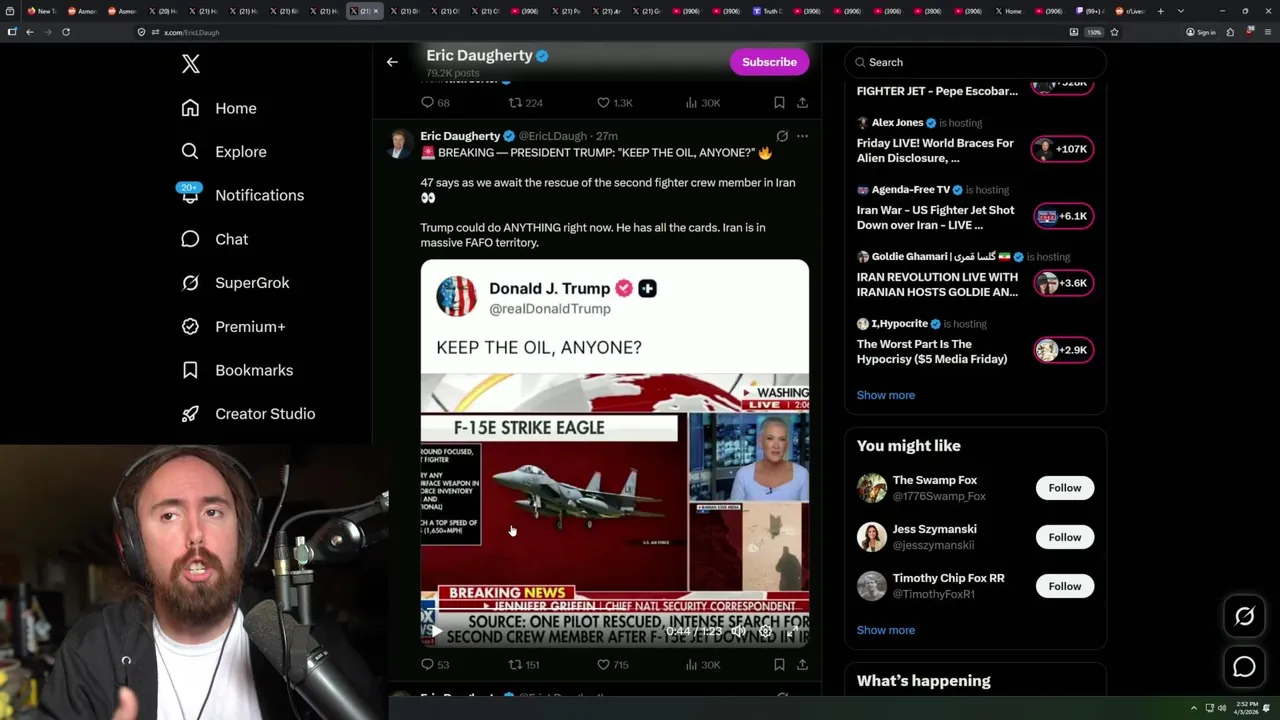Subscribe to Eric Daugherty

point(769,62)
